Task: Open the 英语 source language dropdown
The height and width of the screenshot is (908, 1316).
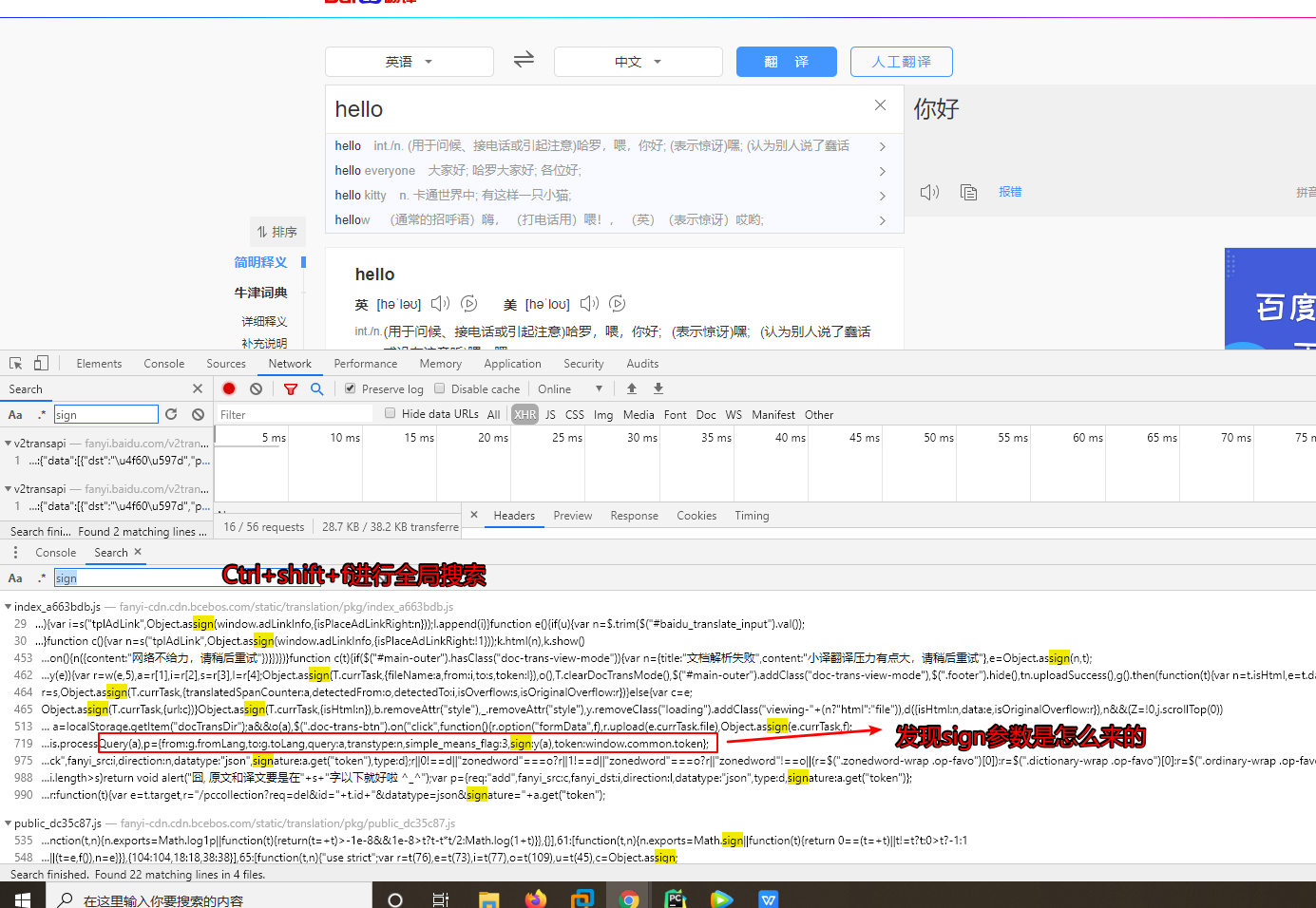Action: [x=409, y=61]
